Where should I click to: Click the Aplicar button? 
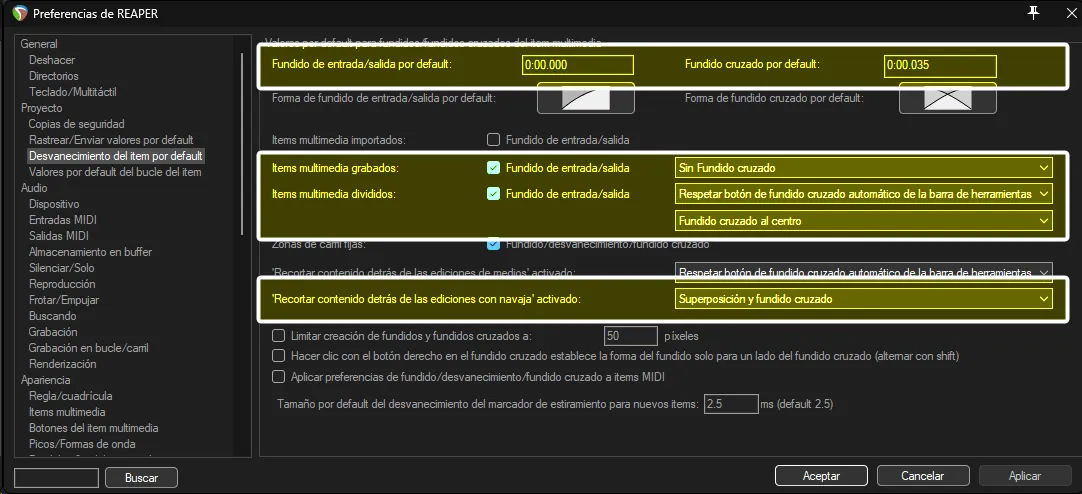click(x=1025, y=476)
